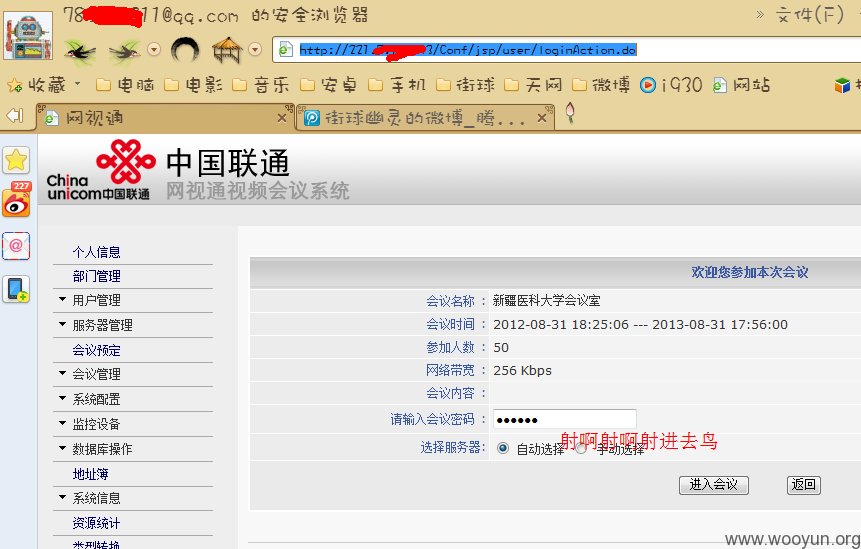Screen dimensions: 861x549
Task: Click the second swallow bird toolbar icon
Action: click(x=125, y=51)
